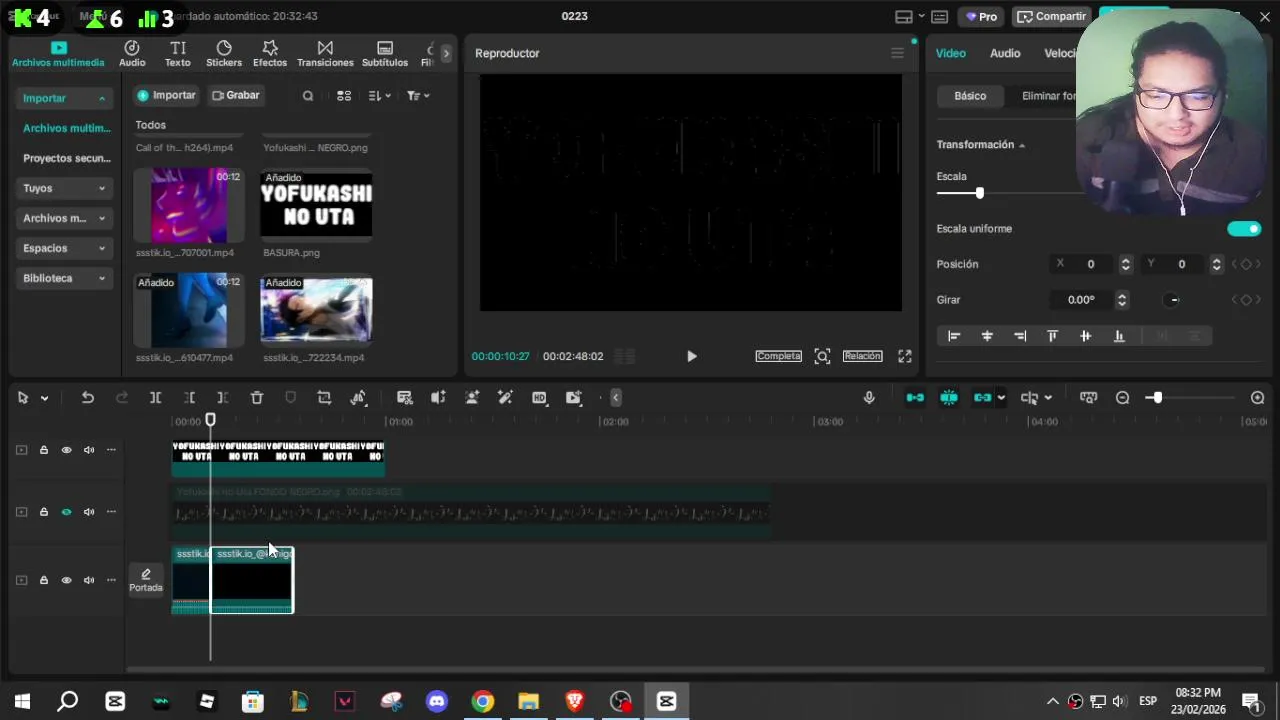Click the HD quality enhancement icon

[x=539, y=398]
